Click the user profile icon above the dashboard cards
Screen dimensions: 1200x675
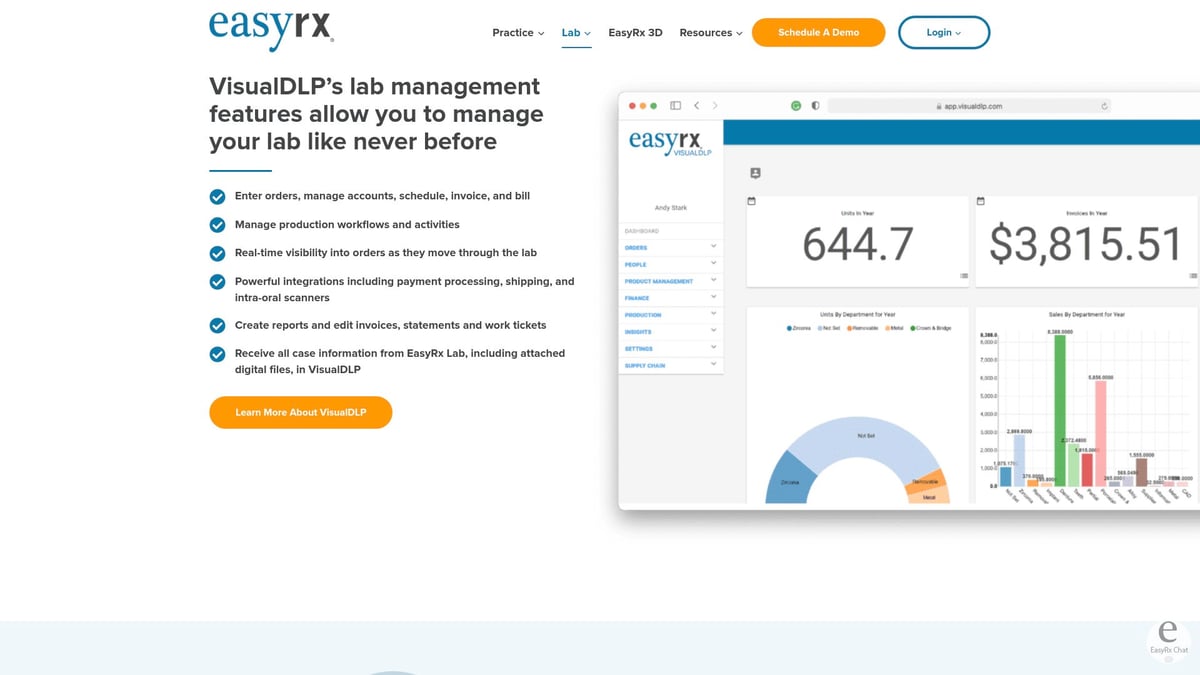[x=755, y=173]
